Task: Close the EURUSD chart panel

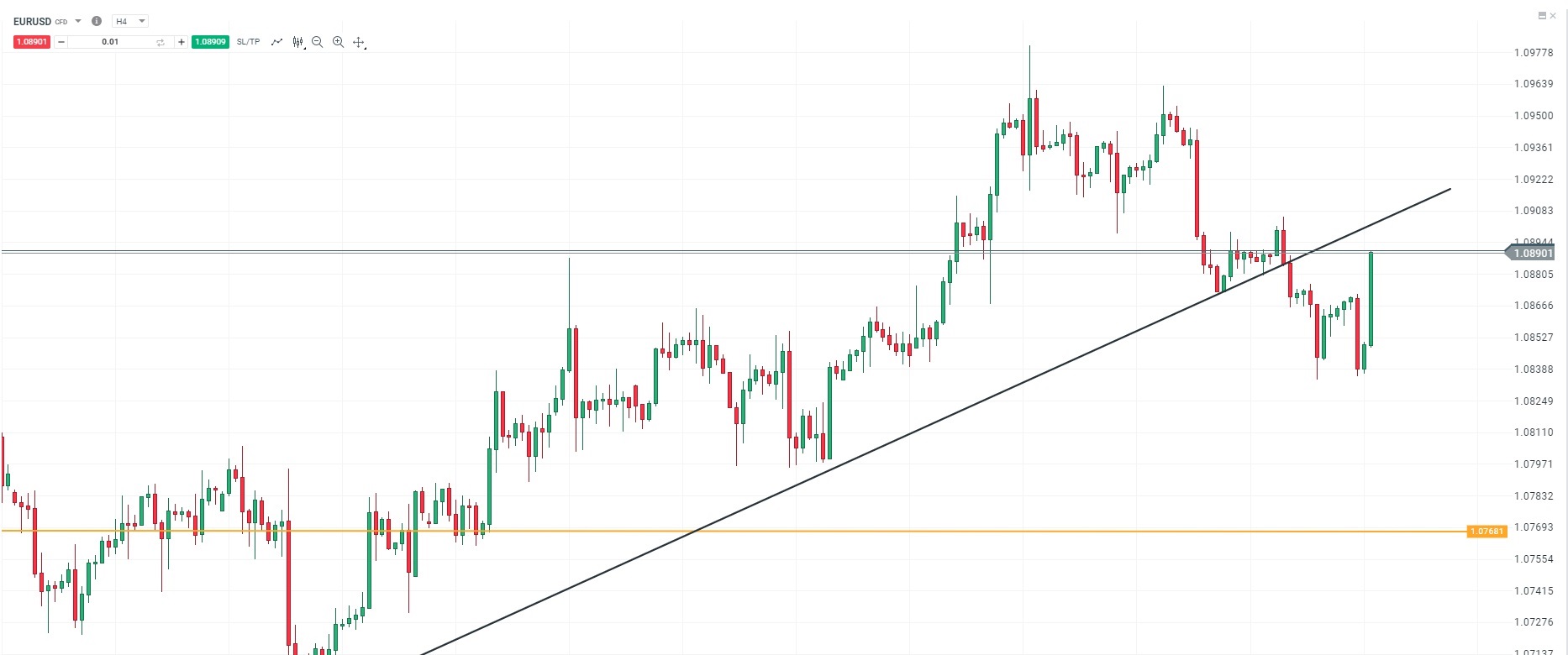Action: (1553, 15)
